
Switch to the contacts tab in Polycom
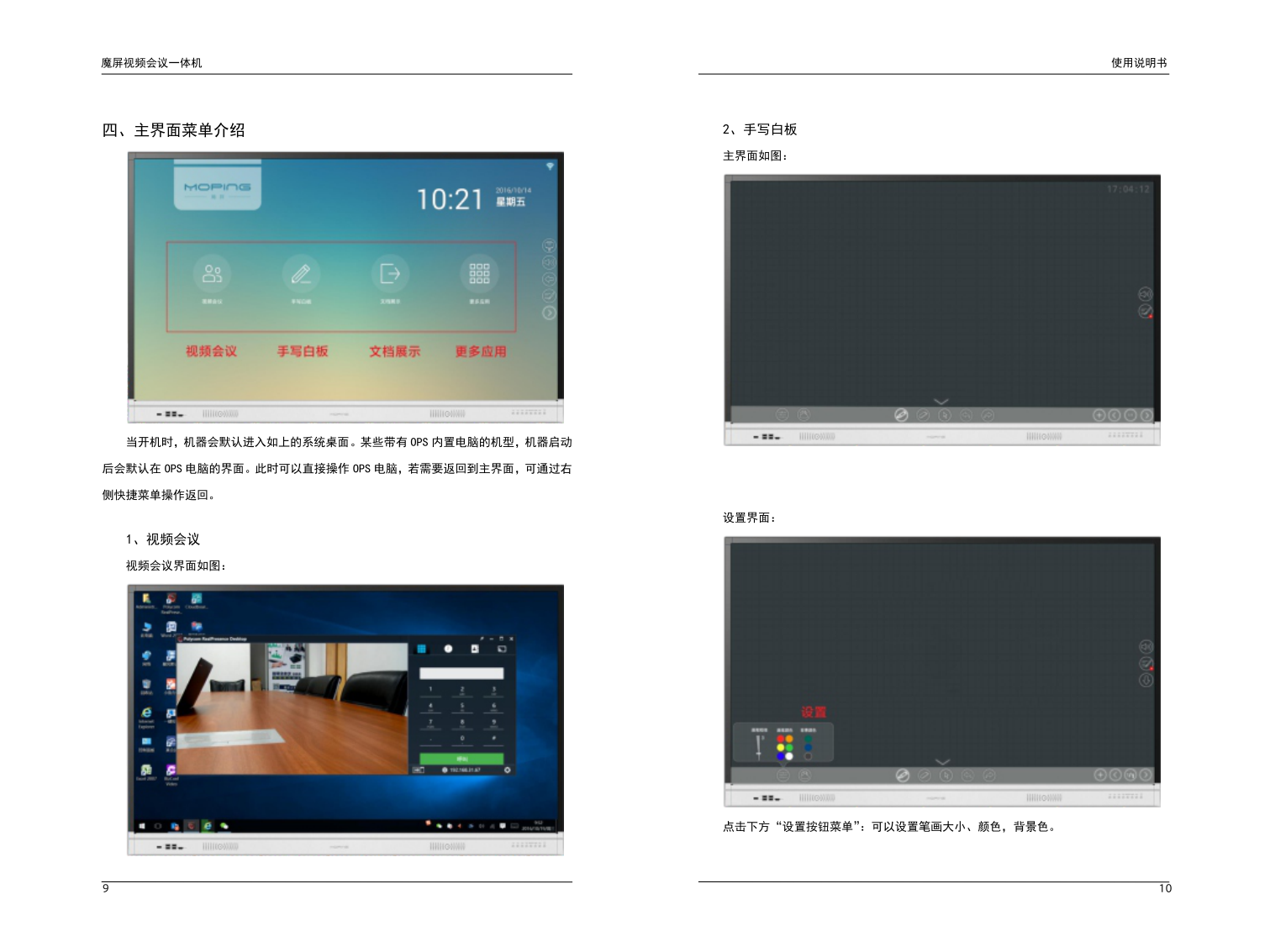click(475, 649)
